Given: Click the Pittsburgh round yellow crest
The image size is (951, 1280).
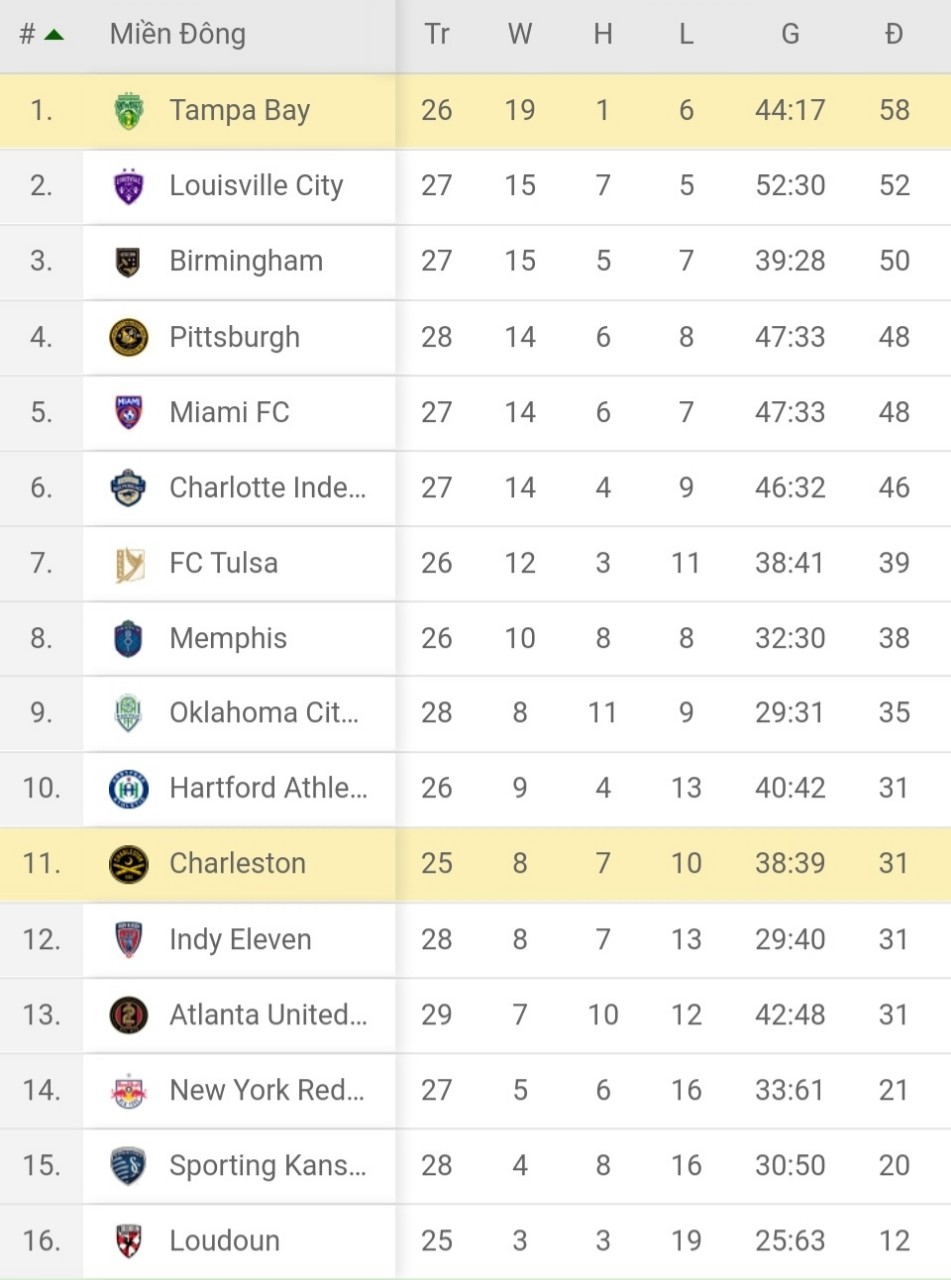Looking at the screenshot, I should 129,337.
